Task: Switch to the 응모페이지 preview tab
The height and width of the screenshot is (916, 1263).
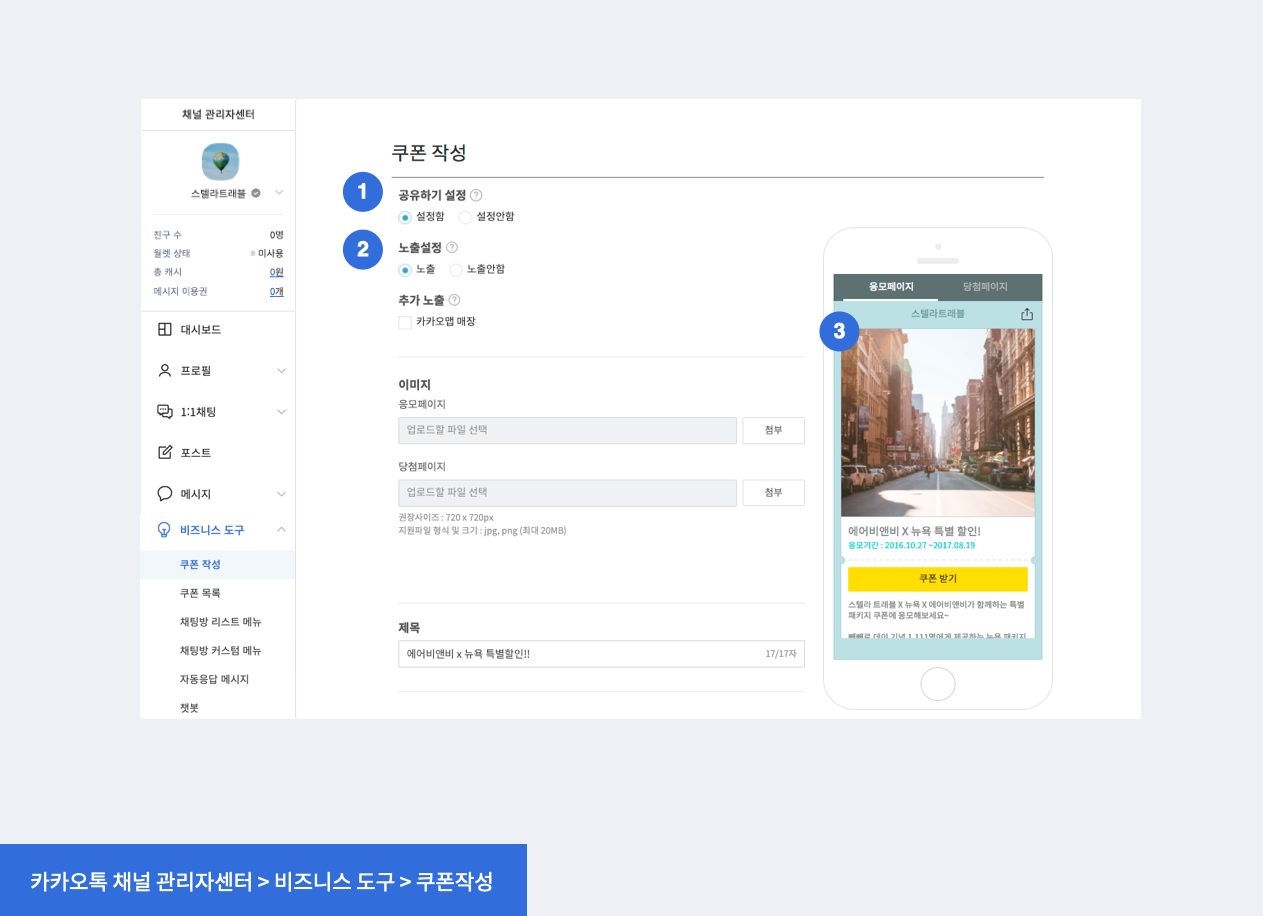Action: (890, 287)
